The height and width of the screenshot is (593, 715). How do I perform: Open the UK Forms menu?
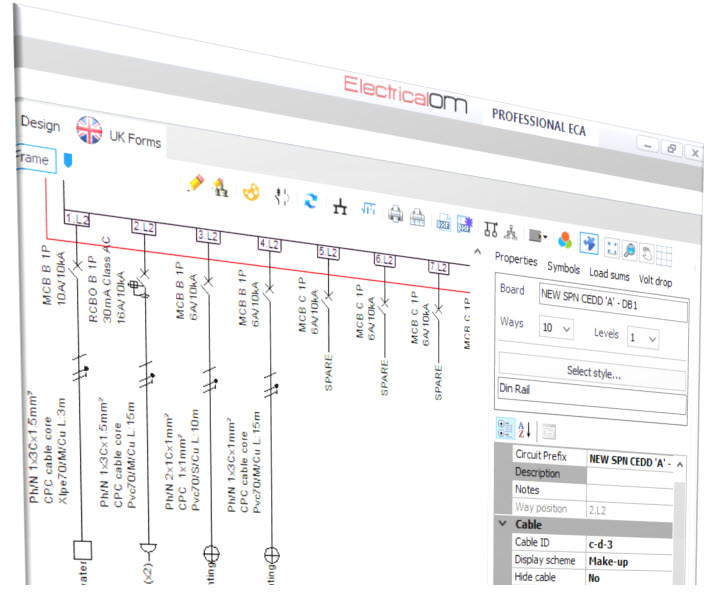click(x=135, y=138)
